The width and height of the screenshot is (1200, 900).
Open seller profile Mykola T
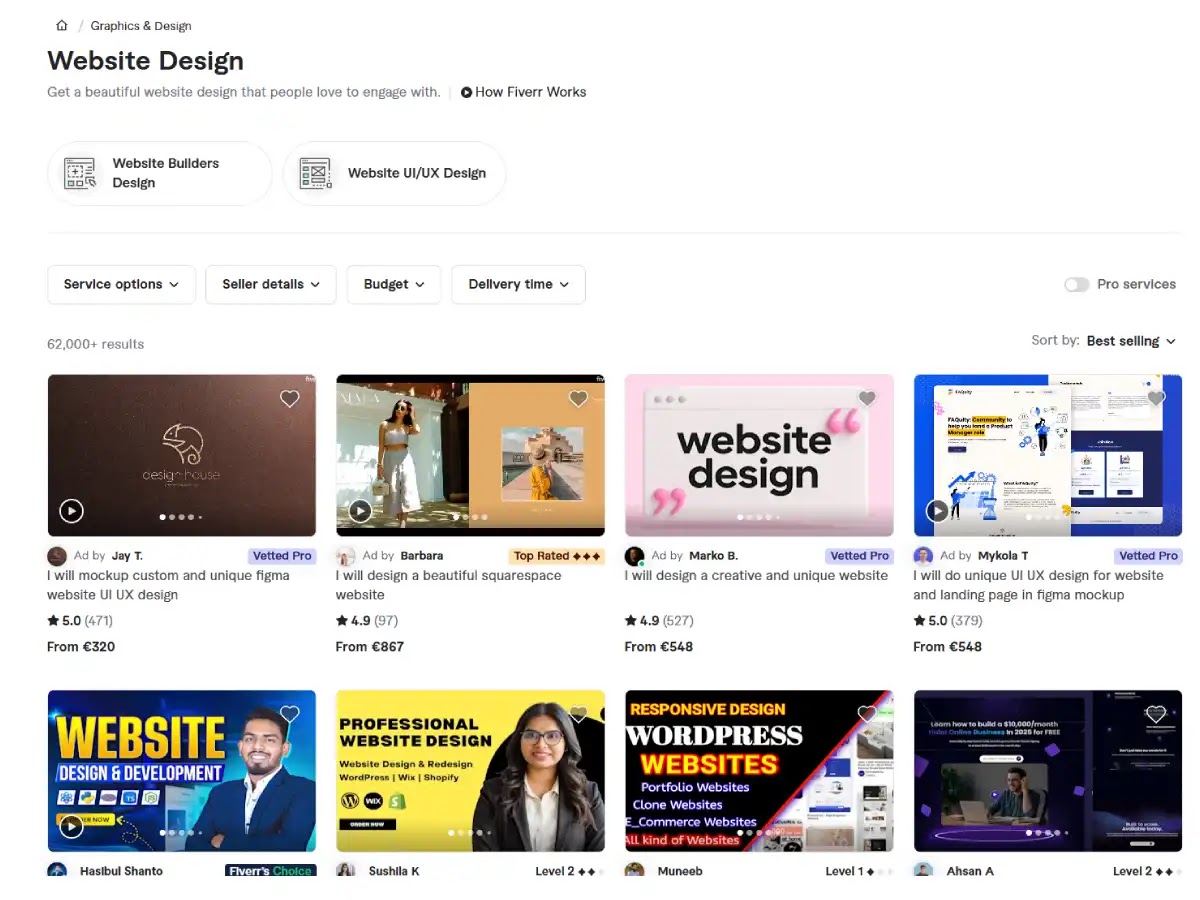(1003, 556)
